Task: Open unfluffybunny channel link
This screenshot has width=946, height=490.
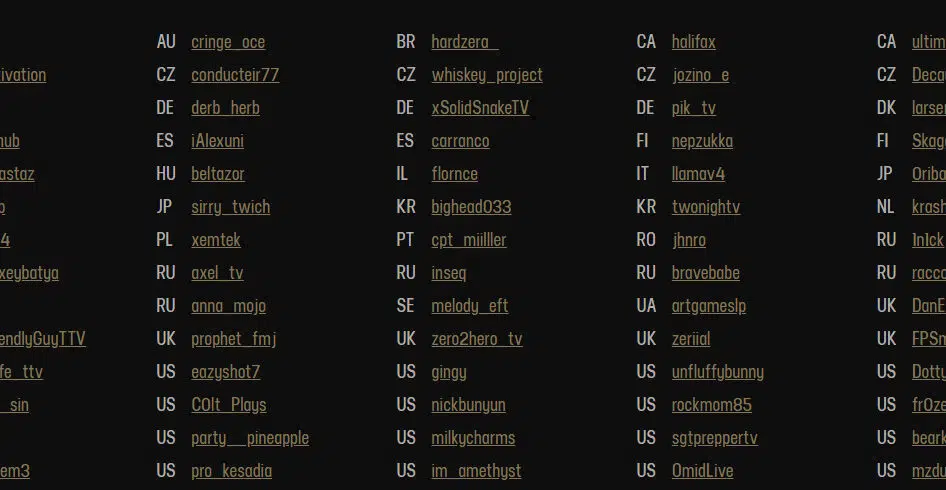Action: [x=718, y=372]
